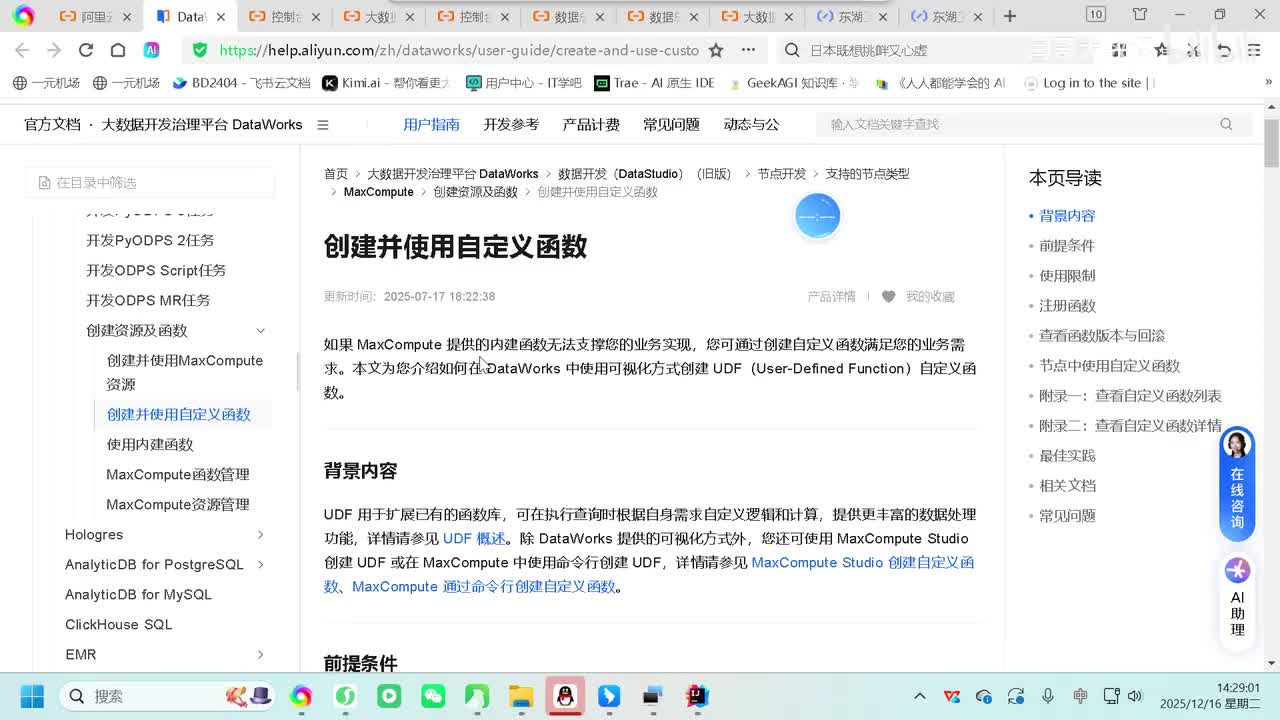Switch to the first 控制 browser tab
Viewport: 1280px width, 720px height.
click(284, 16)
